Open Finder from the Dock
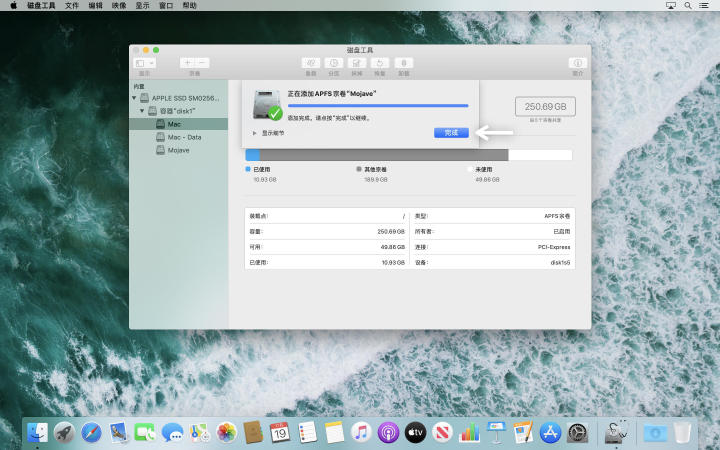This screenshot has height=450, width=720. (37, 433)
